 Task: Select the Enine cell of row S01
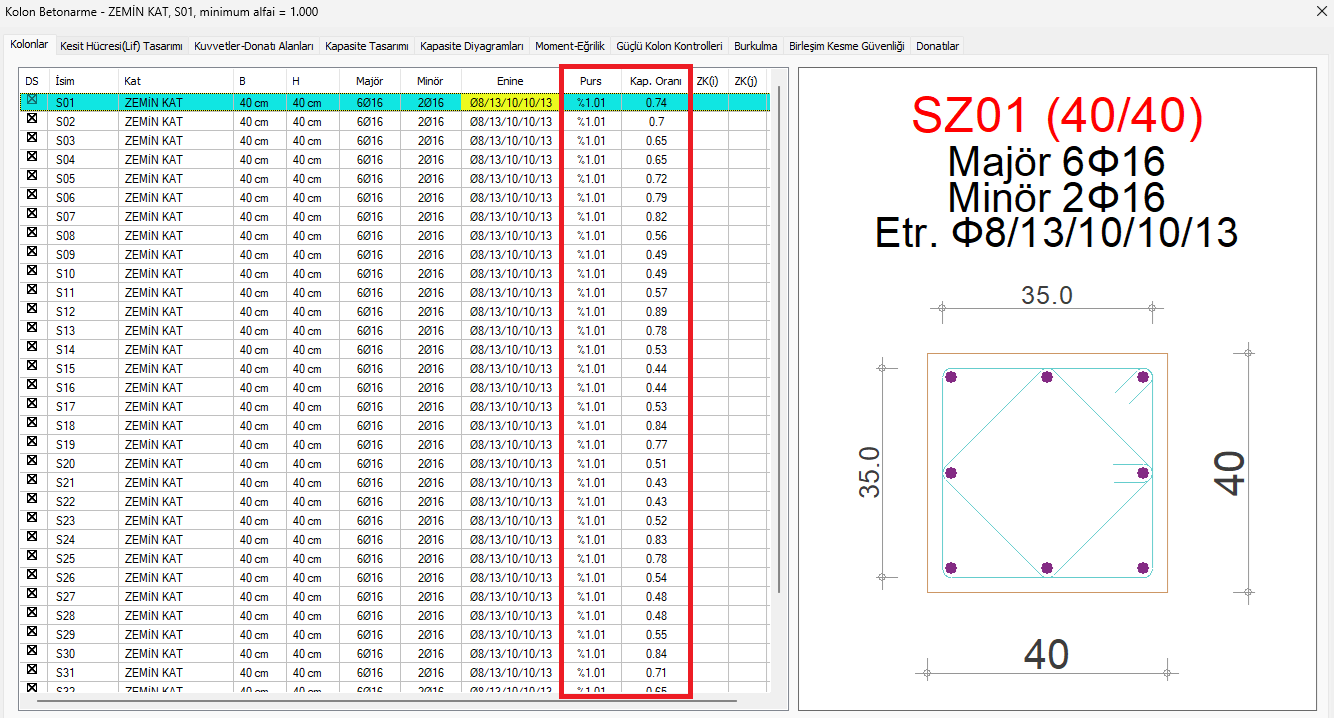point(510,102)
